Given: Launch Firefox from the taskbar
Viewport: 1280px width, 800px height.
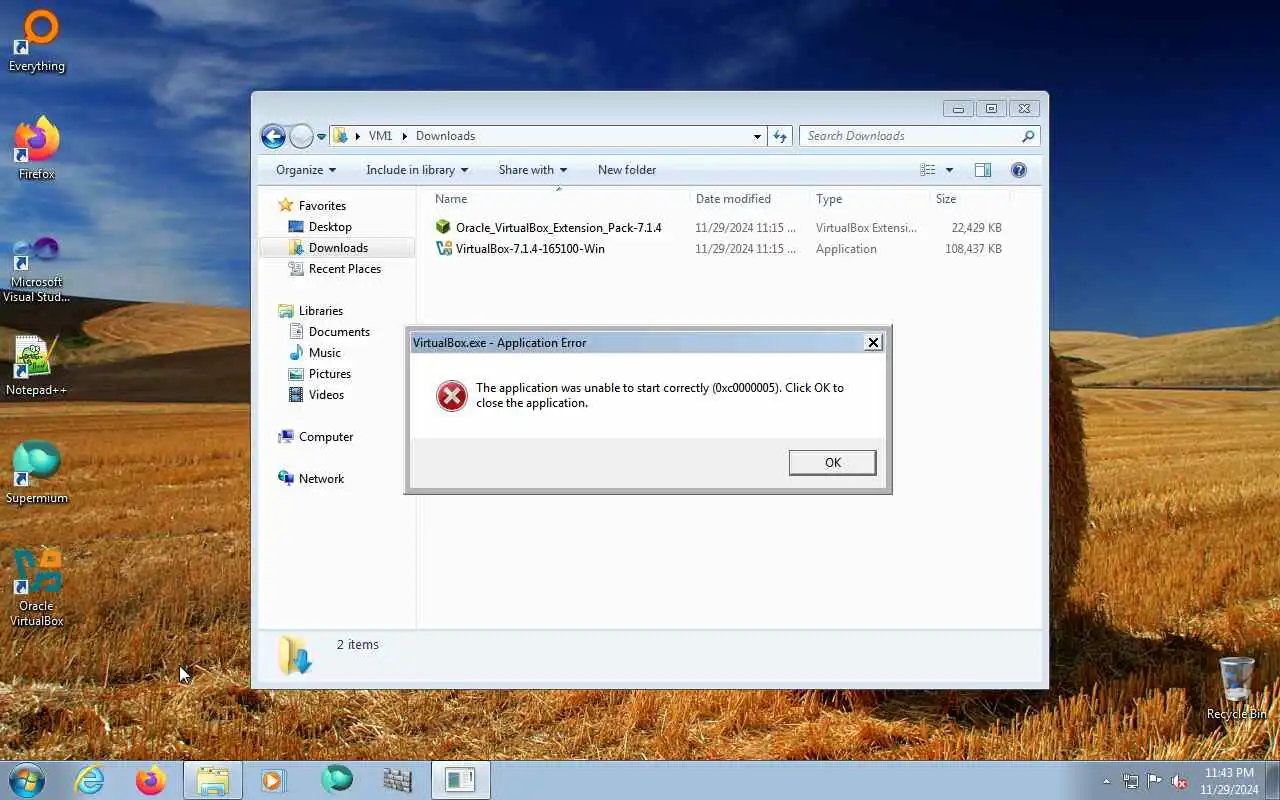Looking at the screenshot, I should click(x=151, y=780).
